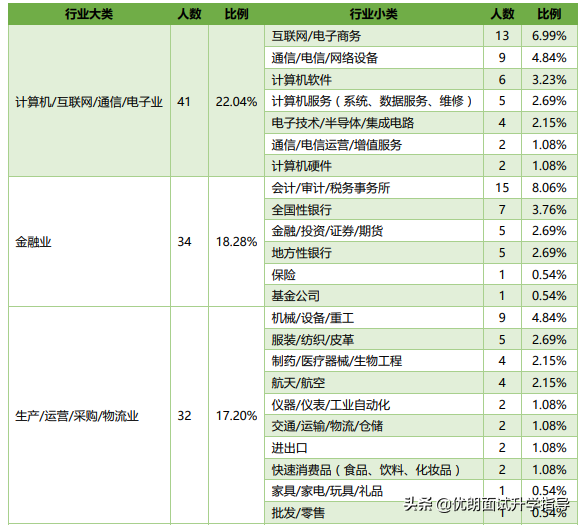Click the headcount 6 cell

[502, 79]
